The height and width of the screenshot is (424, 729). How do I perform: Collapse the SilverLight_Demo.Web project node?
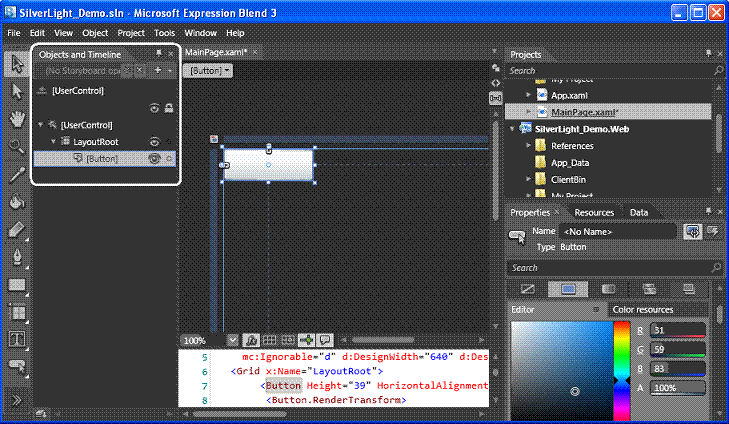pos(512,129)
